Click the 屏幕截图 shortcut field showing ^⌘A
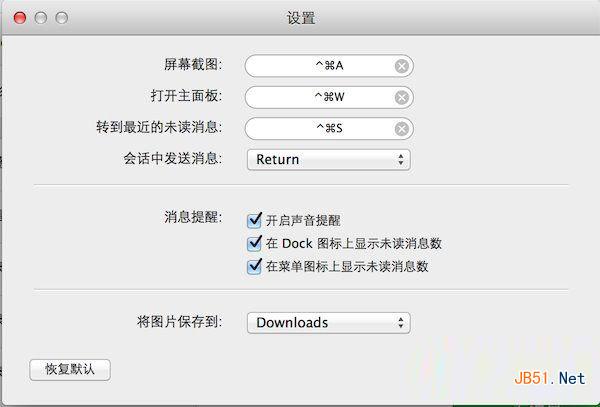600x407 pixels. pos(320,67)
